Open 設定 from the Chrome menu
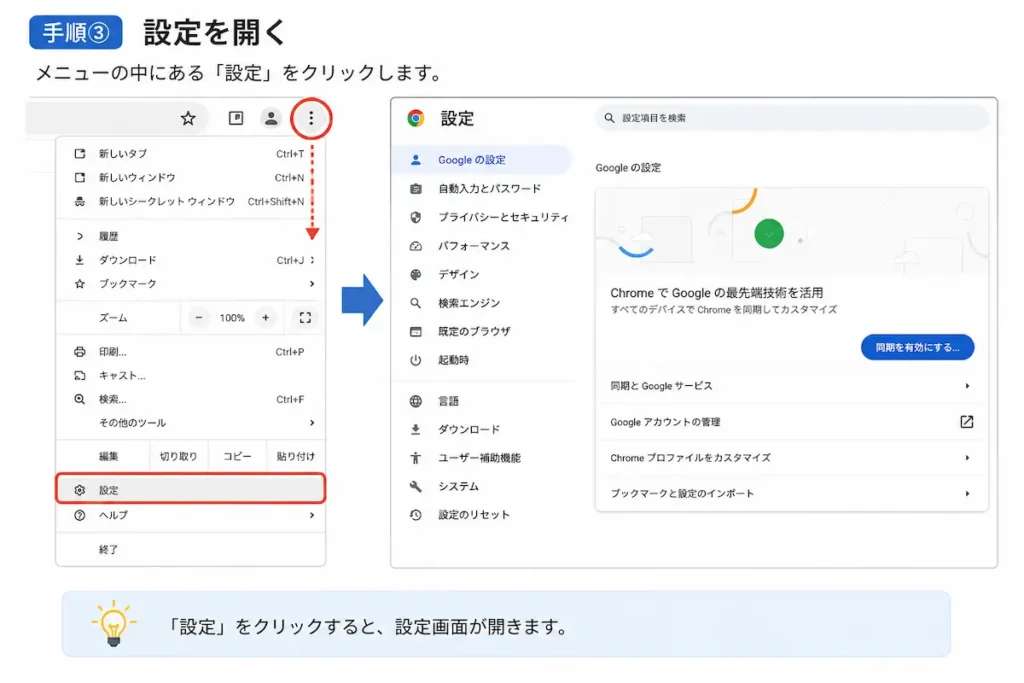This screenshot has height=683, width=1024. tap(191, 489)
